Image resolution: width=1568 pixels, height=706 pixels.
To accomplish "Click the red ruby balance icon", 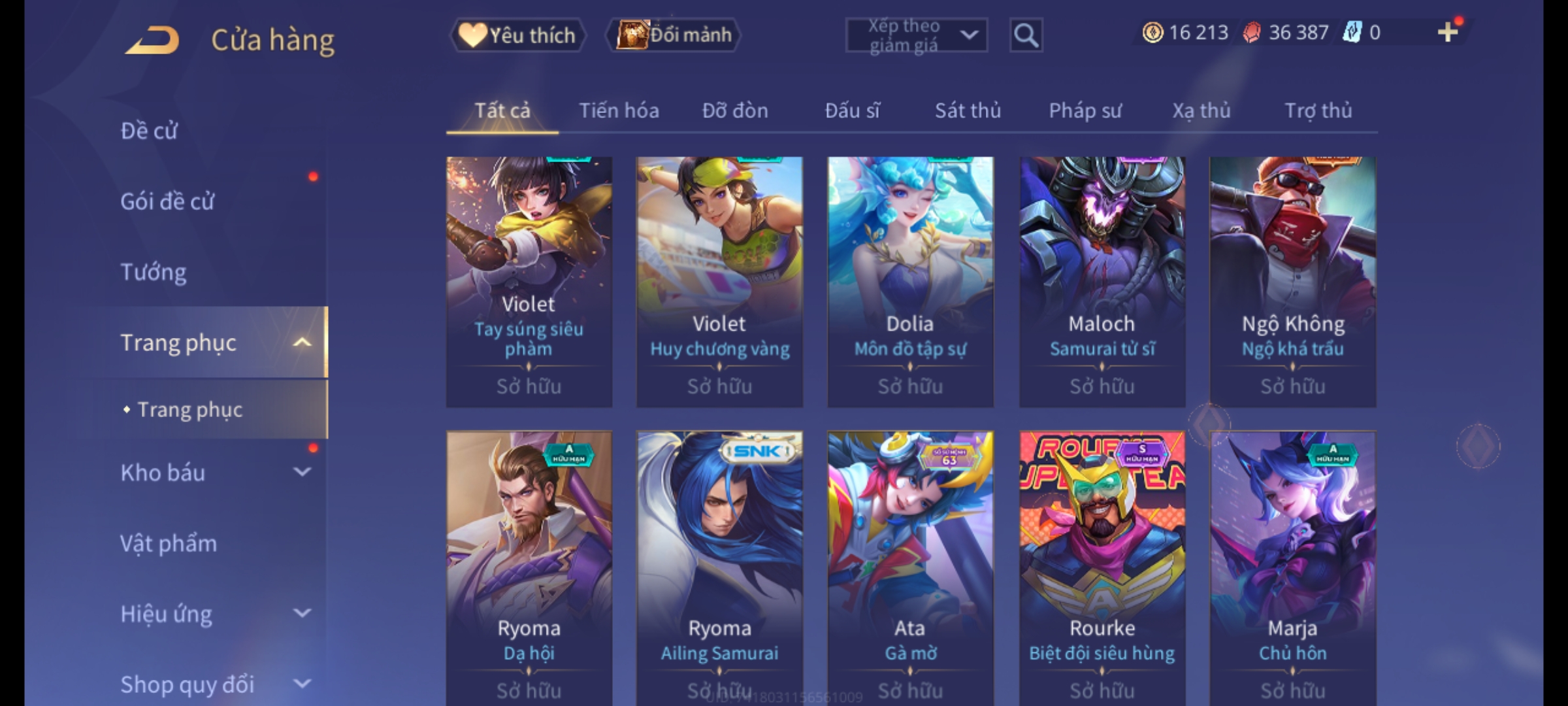I will (x=1251, y=32).
